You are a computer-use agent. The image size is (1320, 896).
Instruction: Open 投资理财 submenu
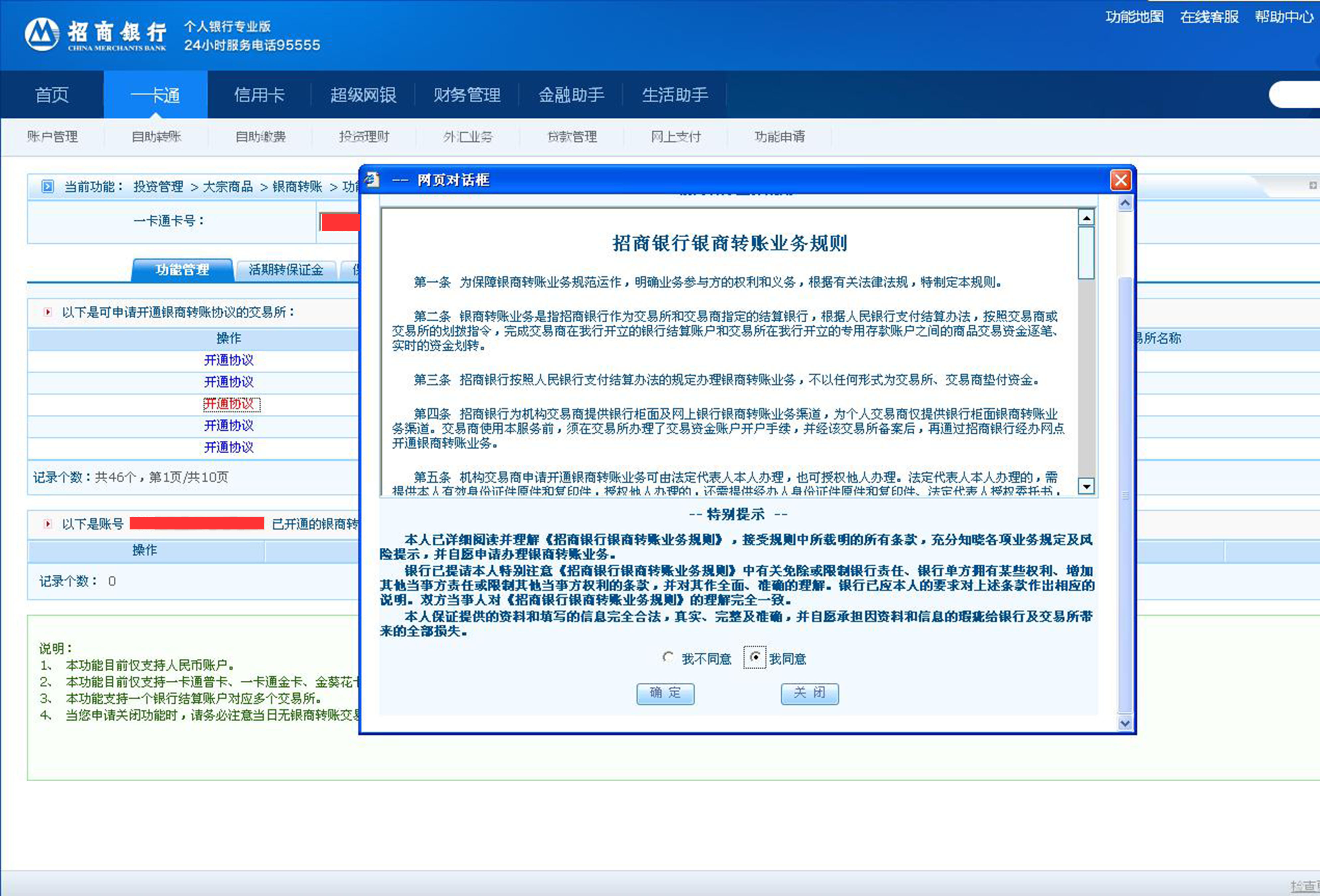[364, 136]
